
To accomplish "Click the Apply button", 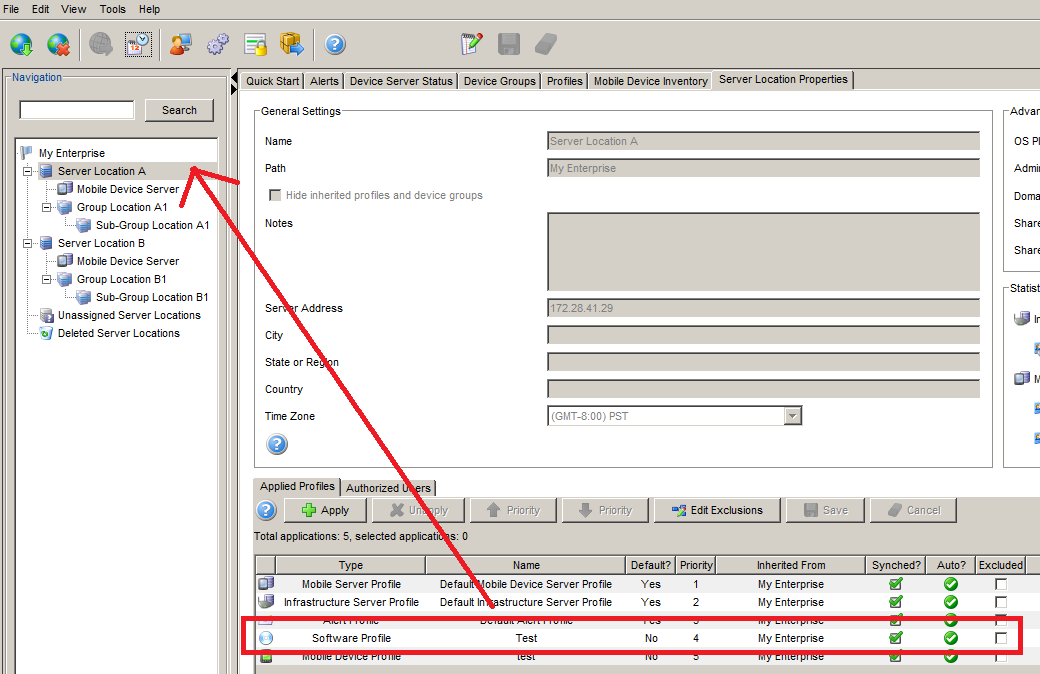I will tap(325, 510).
